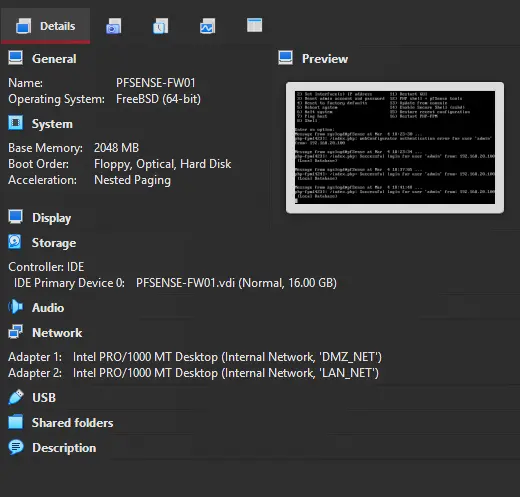This screenshot has height=497, width=520.
Task: Click the Controller: IDE row
Action: [46, 267]
